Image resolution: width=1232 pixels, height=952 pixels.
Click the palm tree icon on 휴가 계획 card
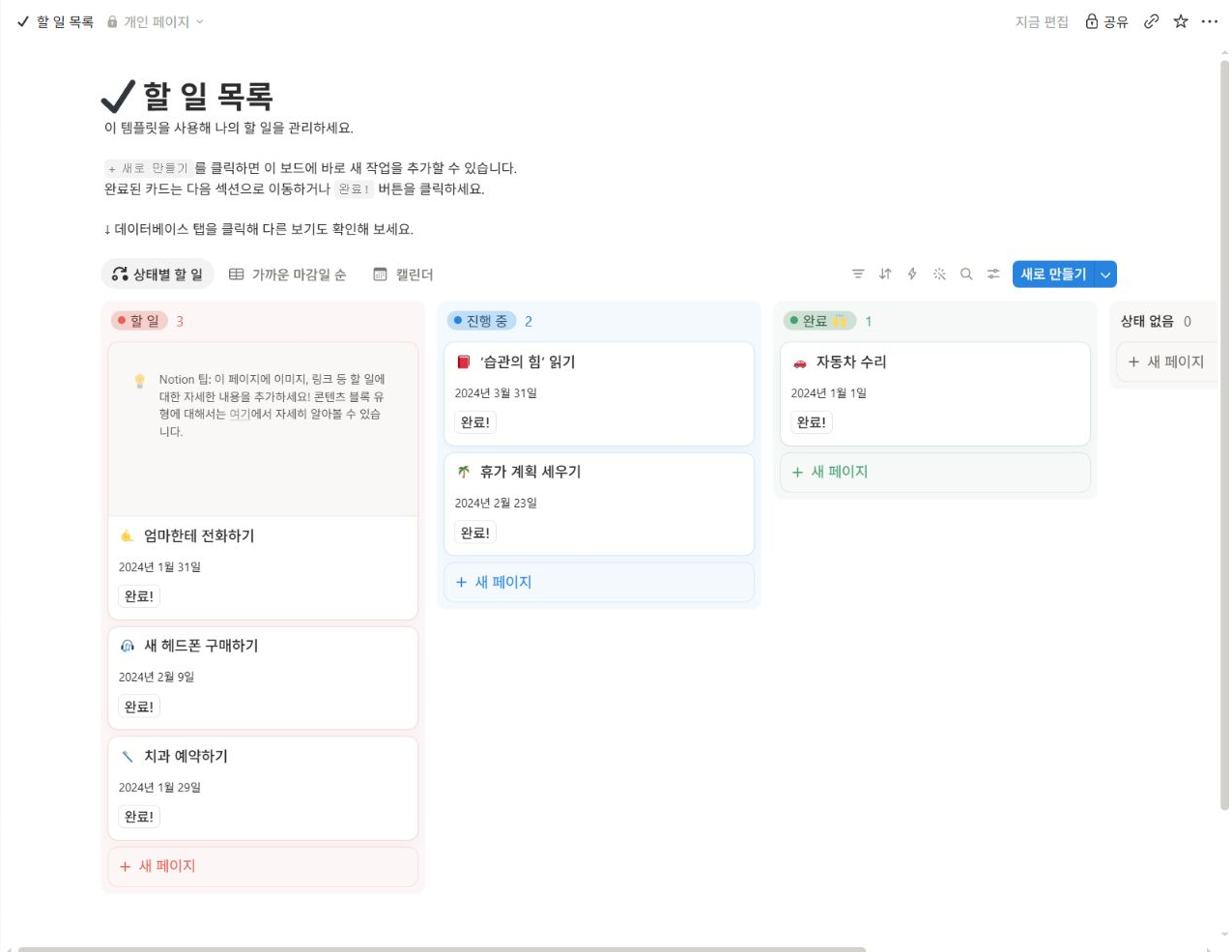coord(464,473)
